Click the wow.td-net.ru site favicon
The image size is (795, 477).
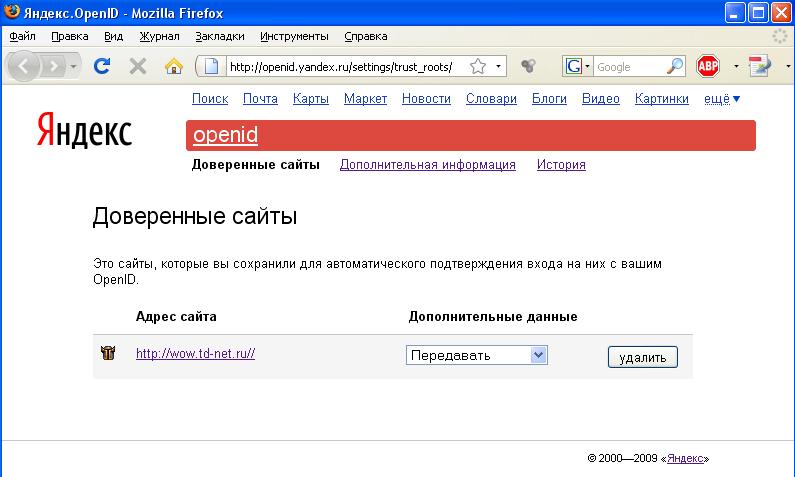pos(107,352)
